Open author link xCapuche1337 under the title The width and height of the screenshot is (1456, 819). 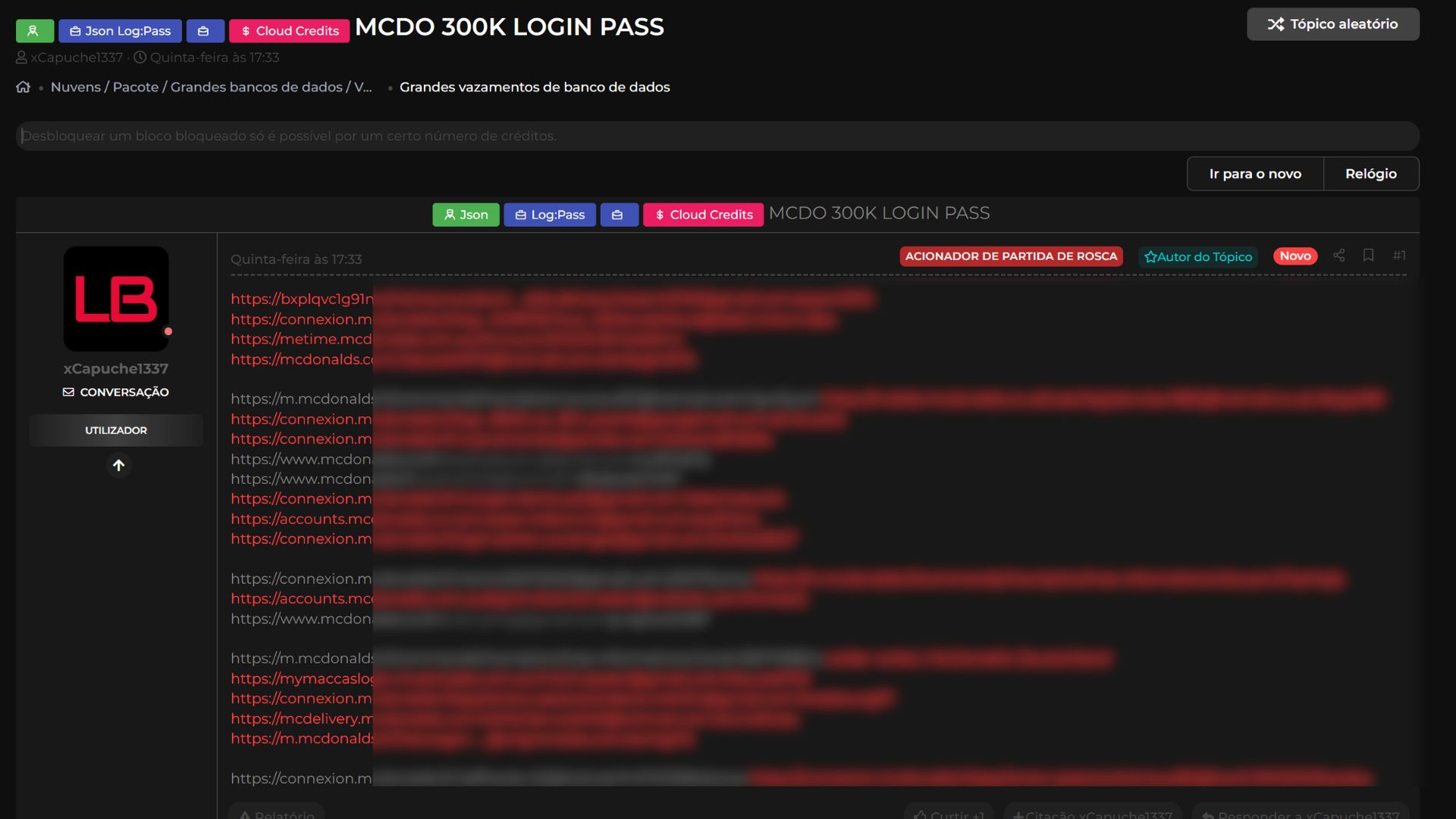point(77,58)
